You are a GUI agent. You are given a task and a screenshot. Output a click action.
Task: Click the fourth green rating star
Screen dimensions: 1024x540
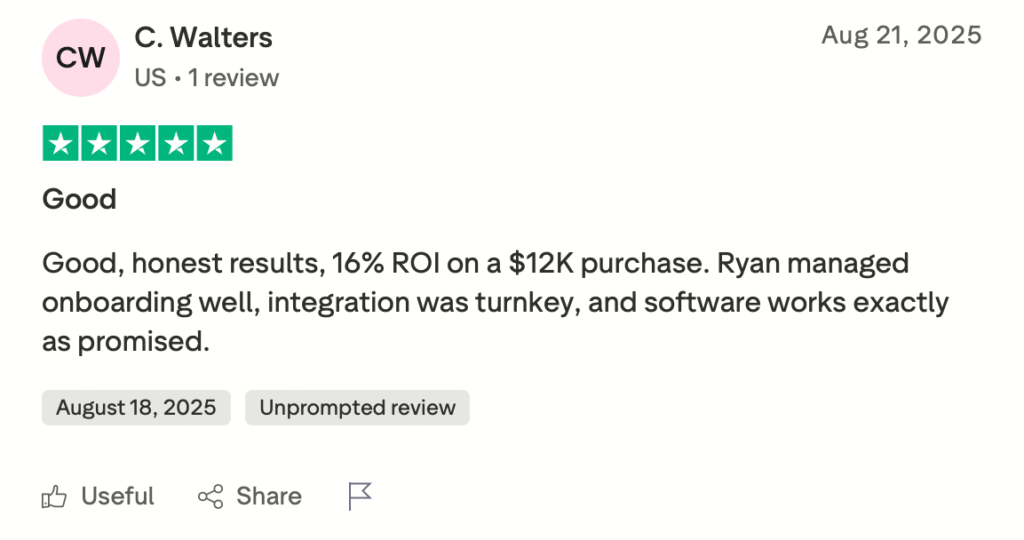pos(175,144)
